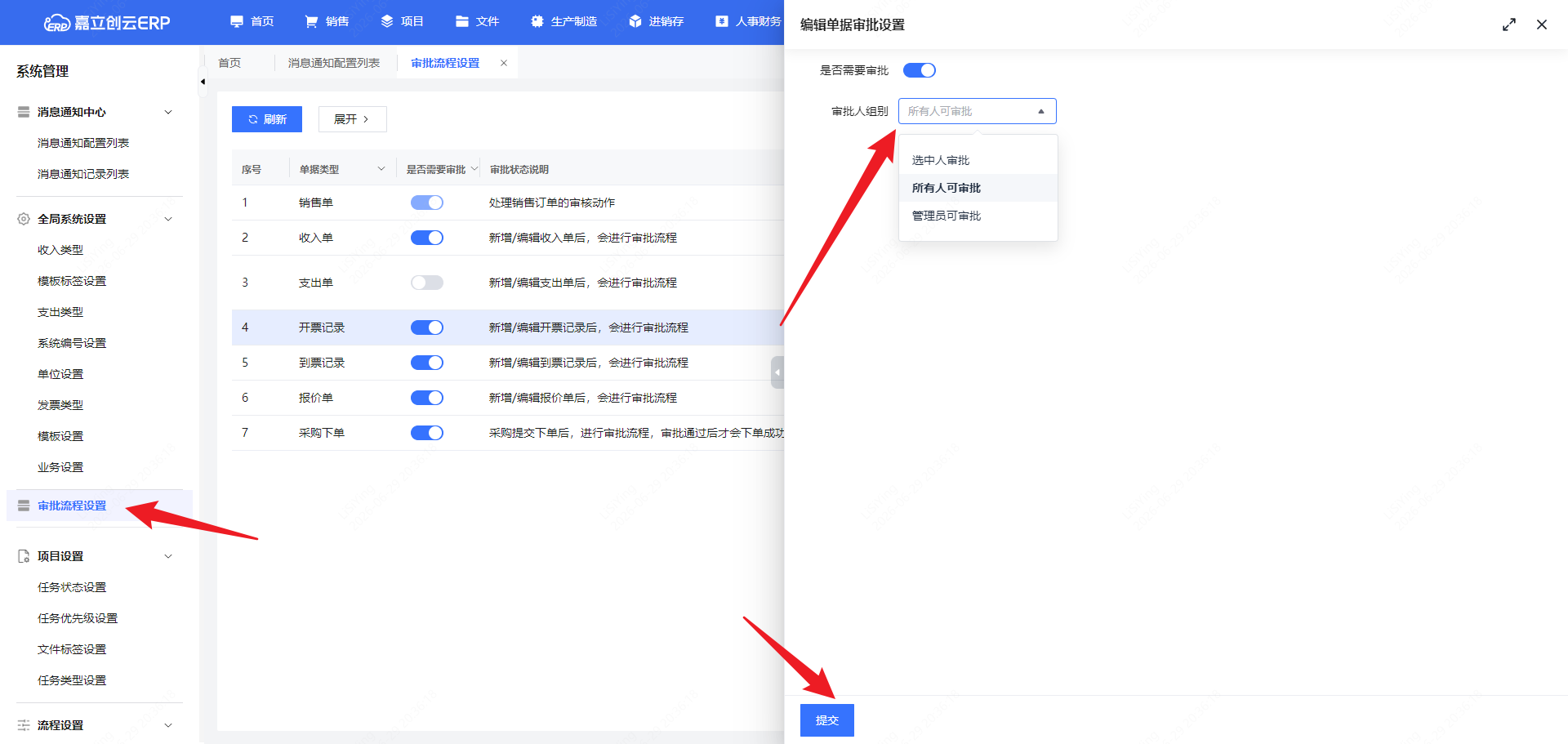Click the 展开 button
Screen dimensions: 1568x744
coord(352,119)
